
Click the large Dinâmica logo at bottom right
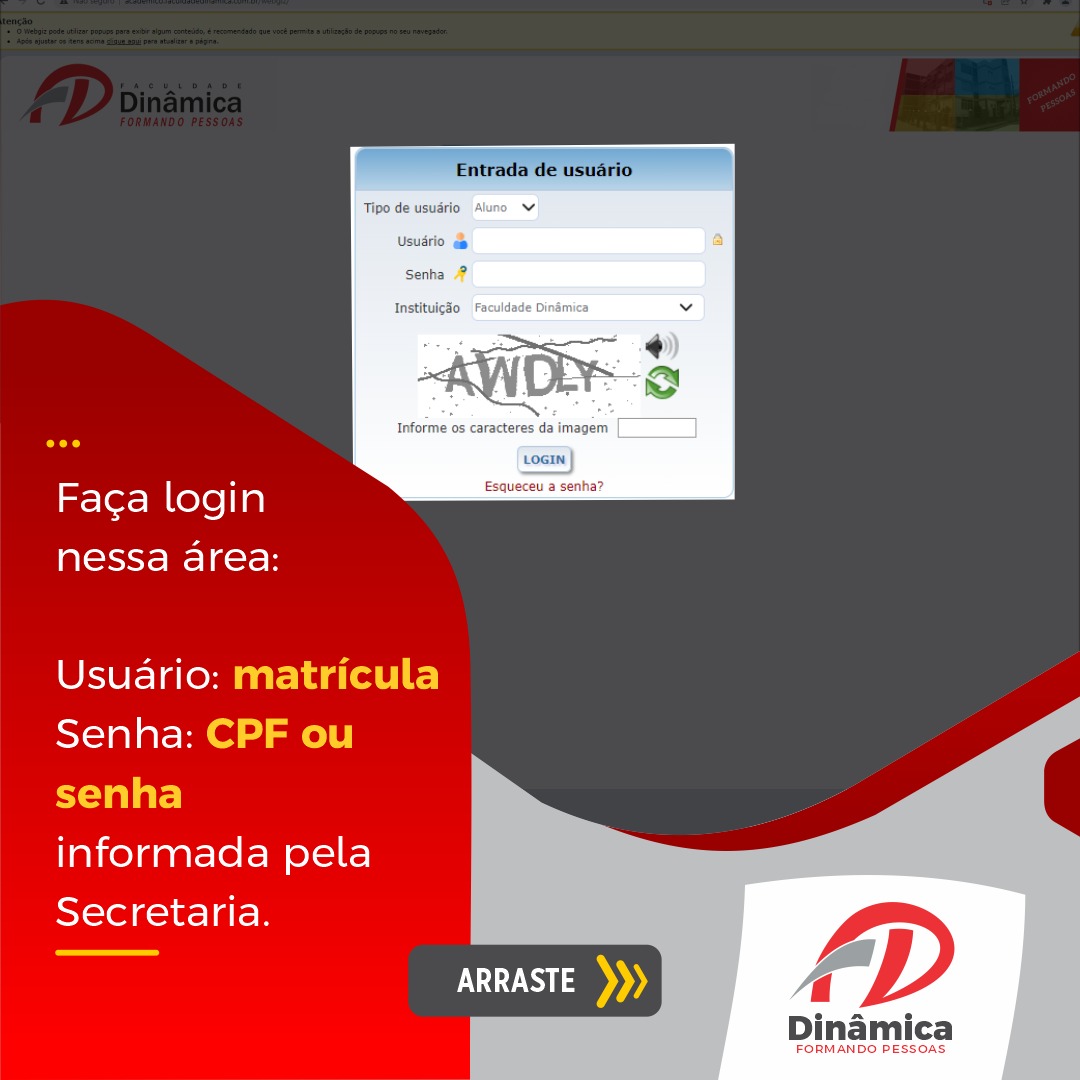pyautogui.click(x=872, y=978)
